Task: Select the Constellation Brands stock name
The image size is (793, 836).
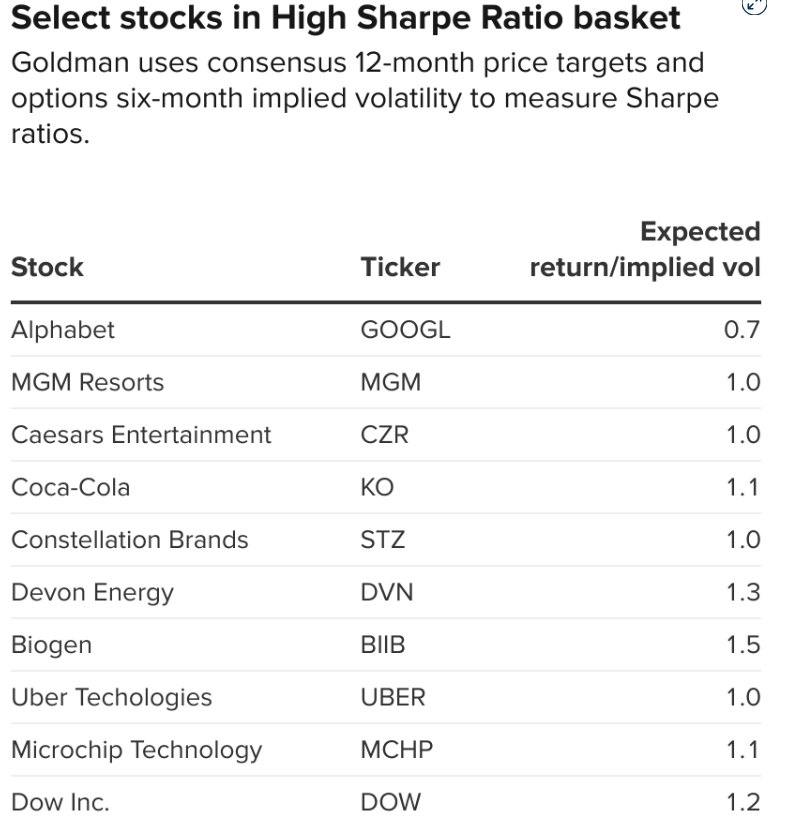Action: tap(129, 540)
